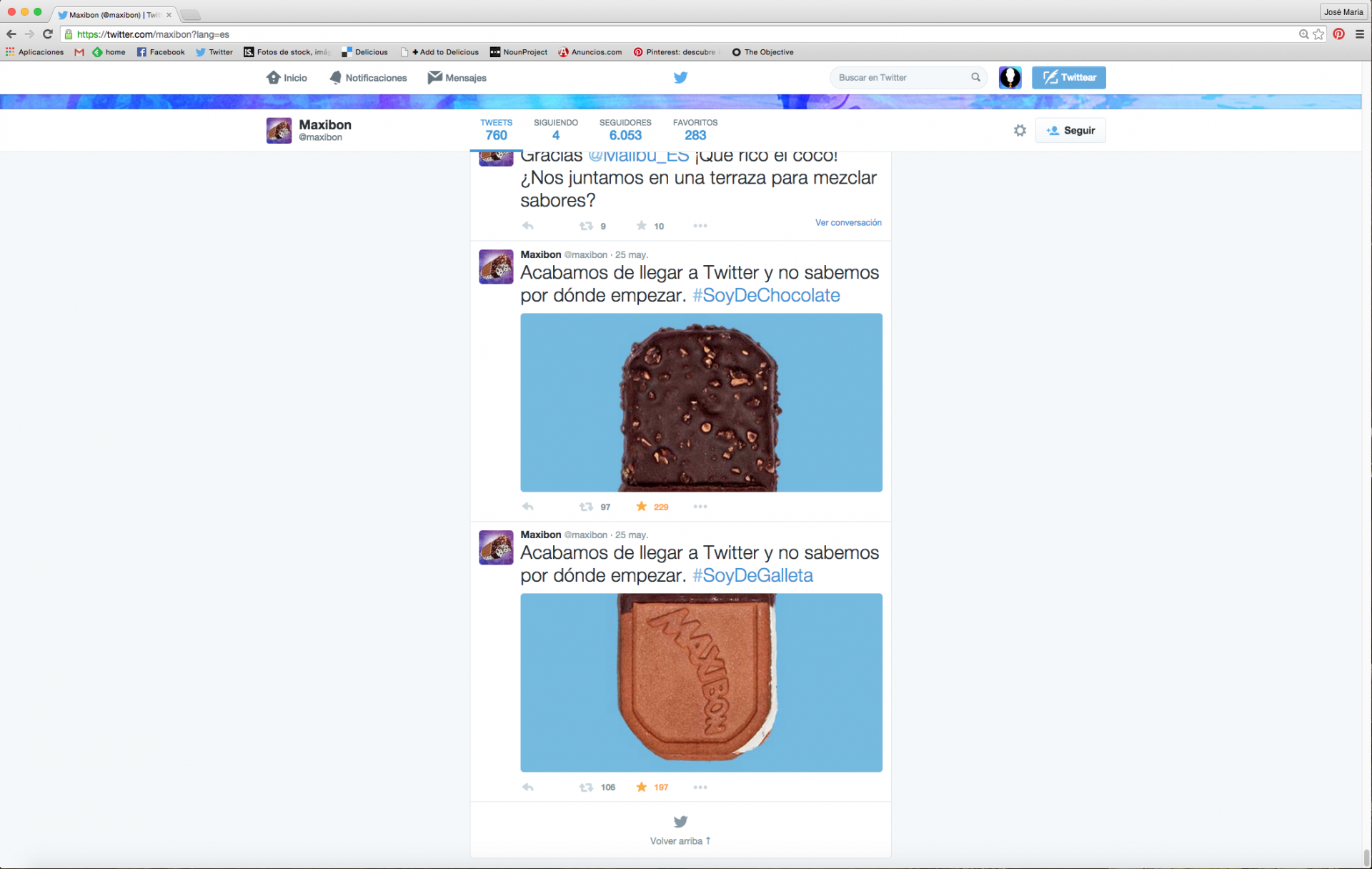Click the more options (···) on galleta tweet
1372x869 pixels.
(701, 787)
